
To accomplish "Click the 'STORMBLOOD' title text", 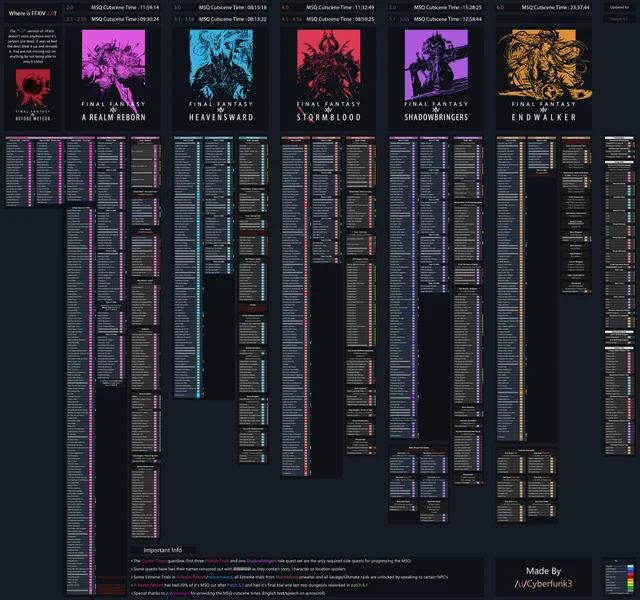I will 329,118.
